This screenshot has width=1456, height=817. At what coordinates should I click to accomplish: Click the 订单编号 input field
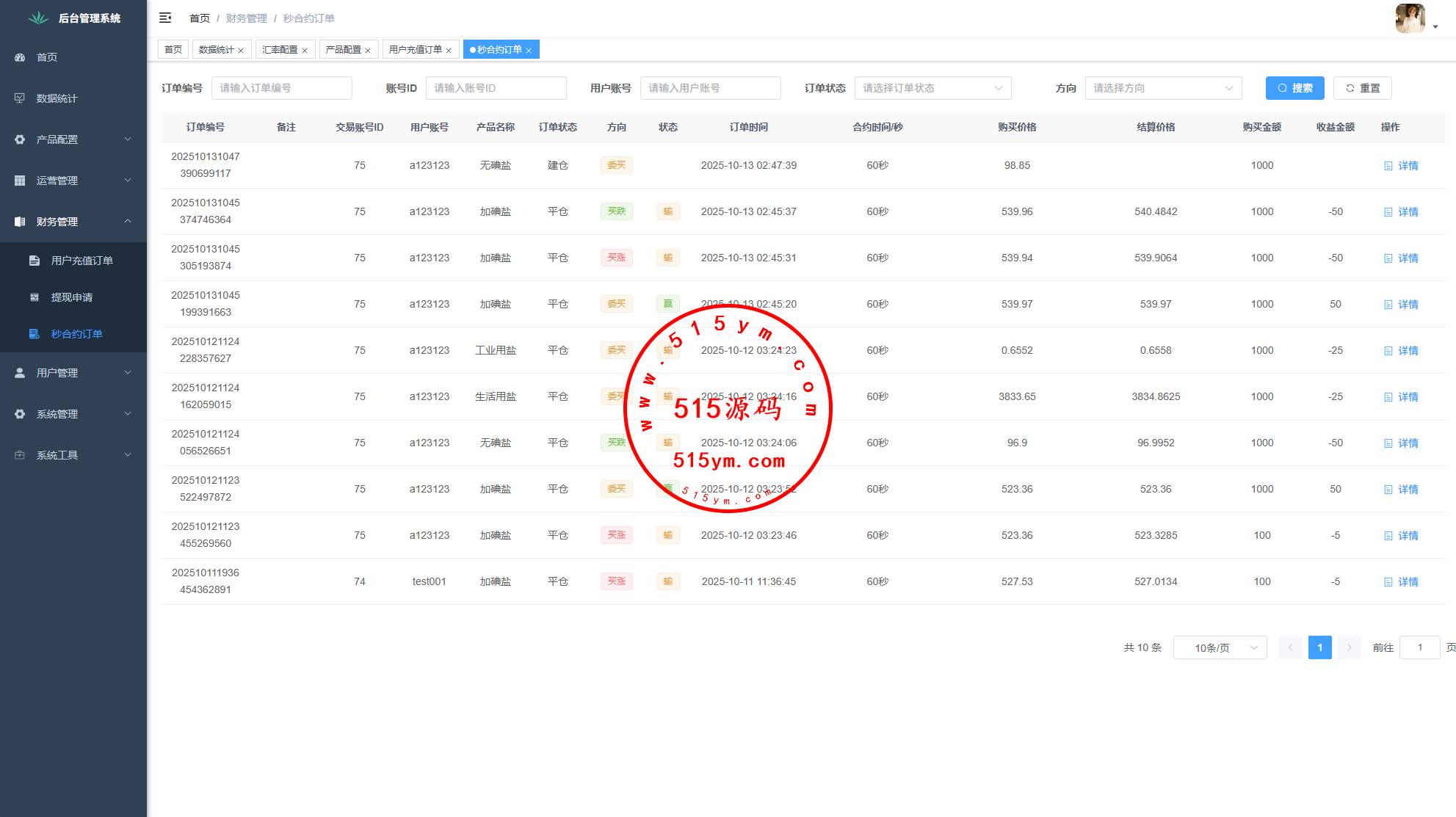281,88
